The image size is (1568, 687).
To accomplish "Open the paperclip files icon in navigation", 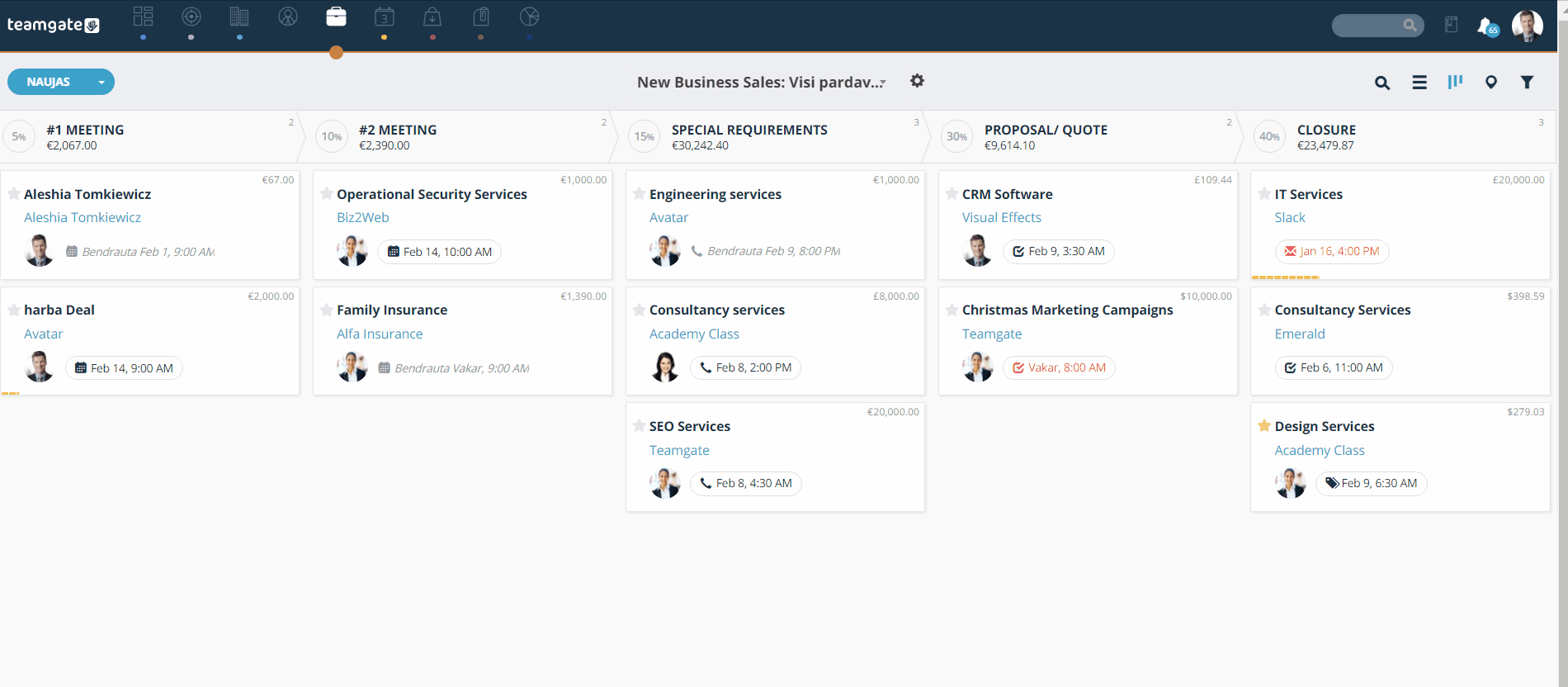I will [x=481, y=17].
